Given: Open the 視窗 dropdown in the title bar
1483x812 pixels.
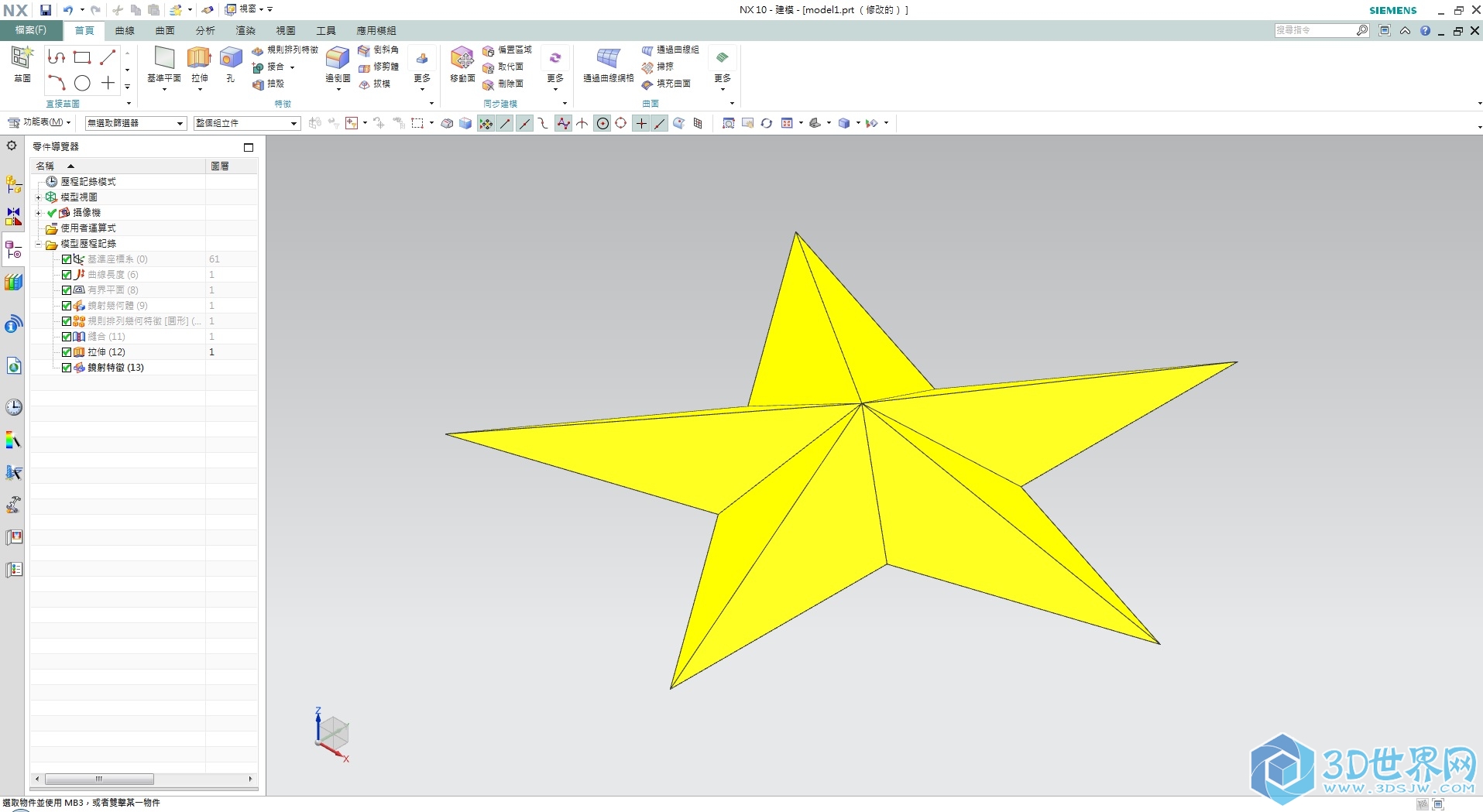Looking at the screenshot, I should (x=248, y=9).
